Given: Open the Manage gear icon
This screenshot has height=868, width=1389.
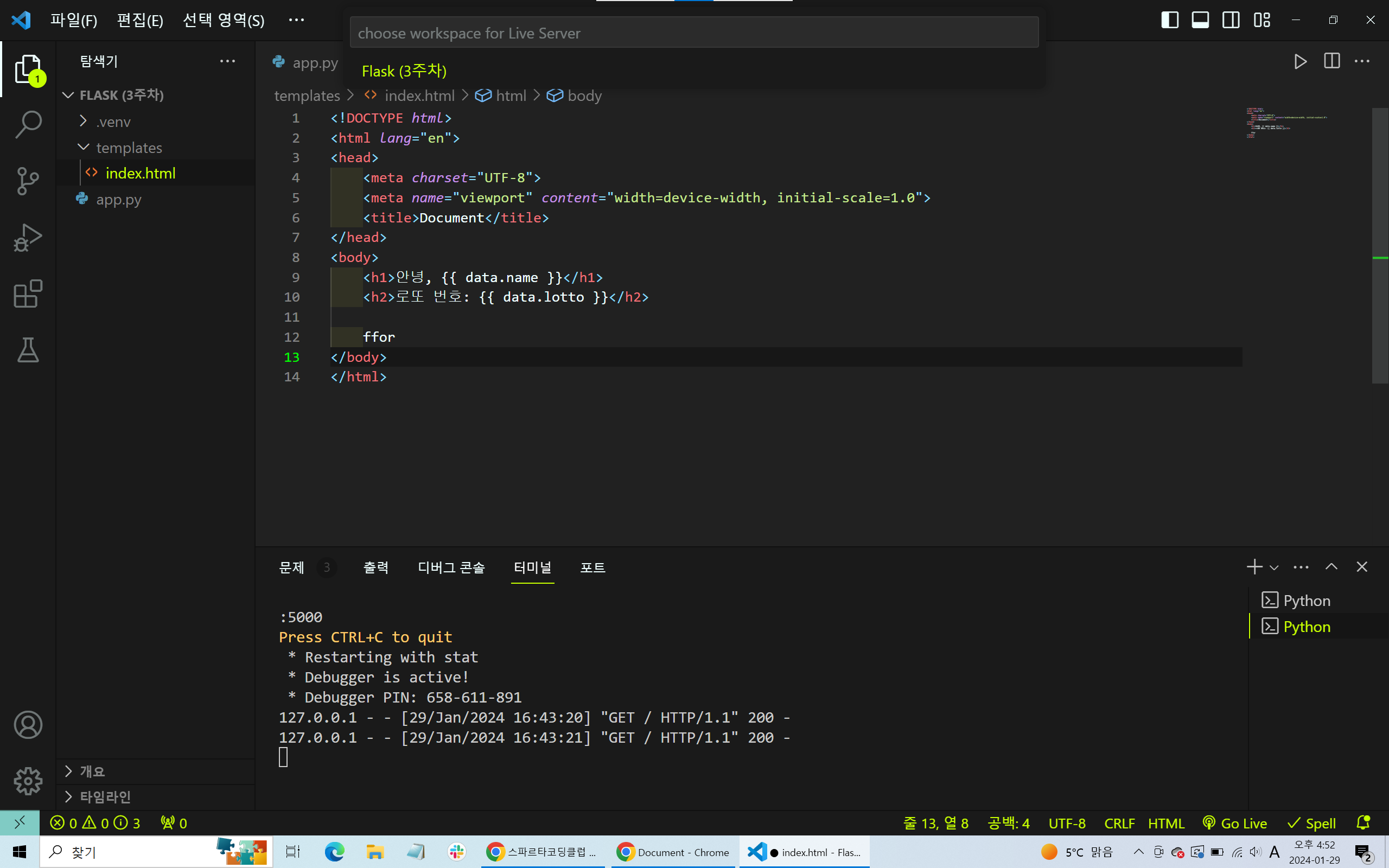Looking at the screenshot, I should coord(28,781).
